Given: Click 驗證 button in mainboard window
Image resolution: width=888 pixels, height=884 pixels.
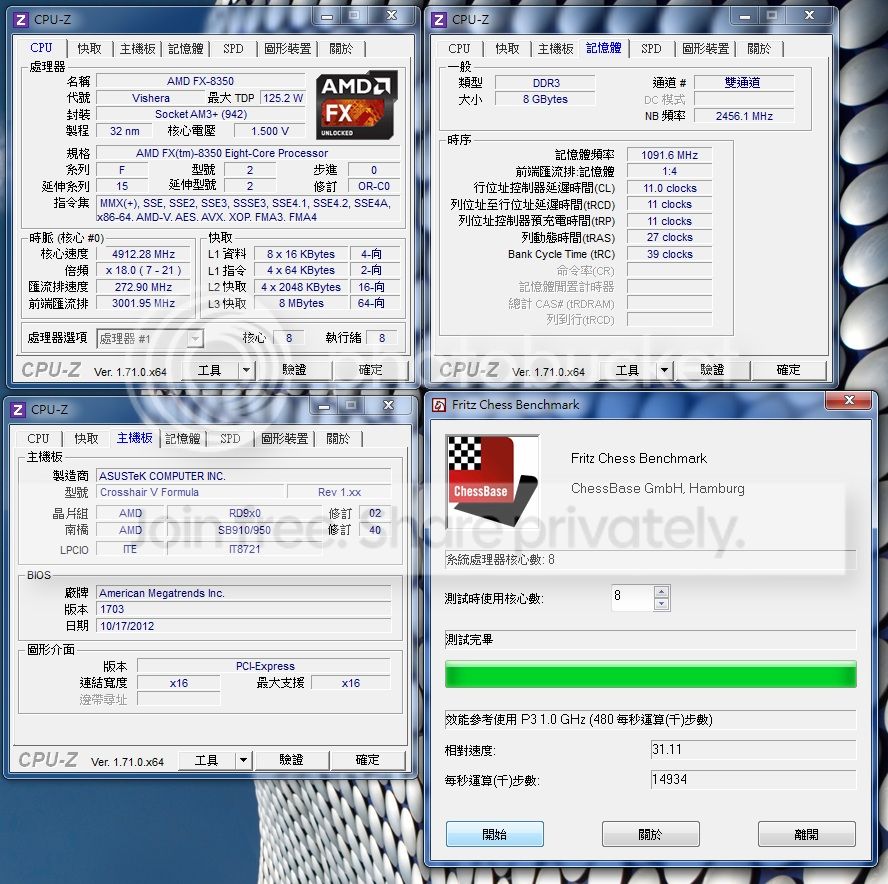Looking at the screenshot, I should 291,760.
